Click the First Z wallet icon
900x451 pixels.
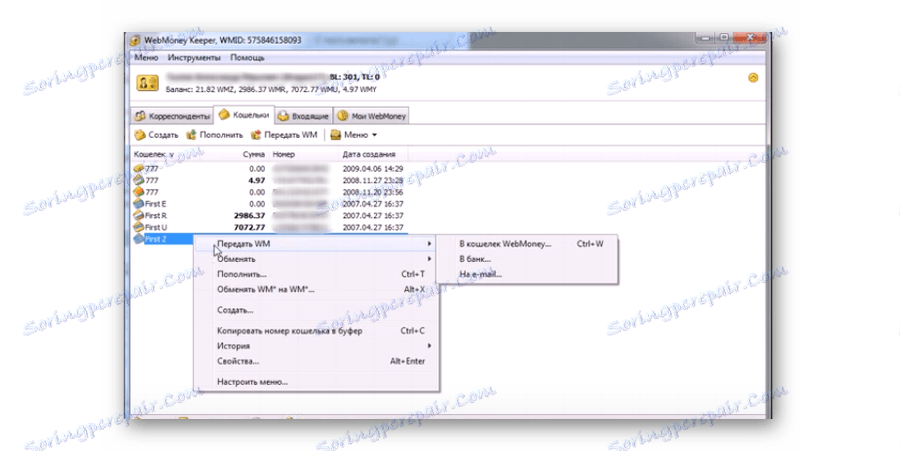coord(138,239)
